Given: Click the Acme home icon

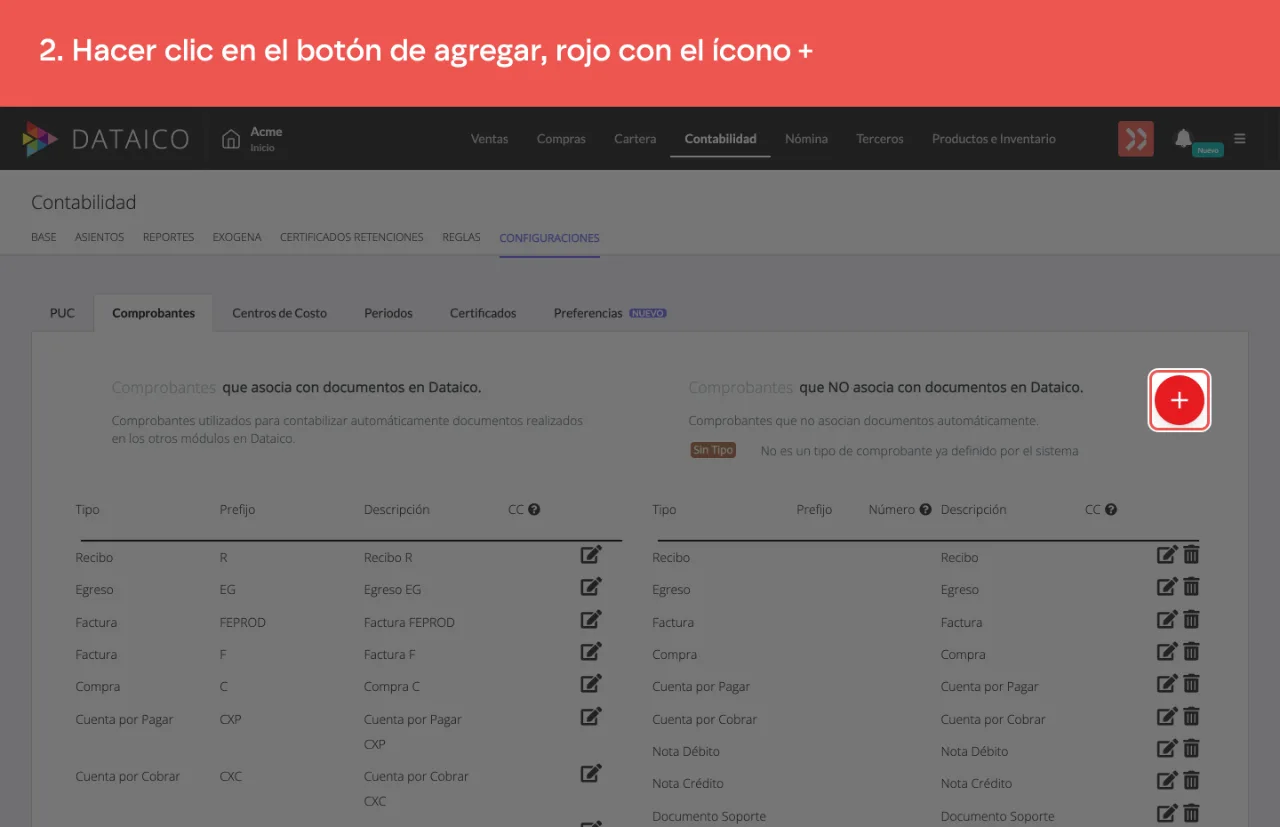Looking at the screenshot, I should 231,139.
